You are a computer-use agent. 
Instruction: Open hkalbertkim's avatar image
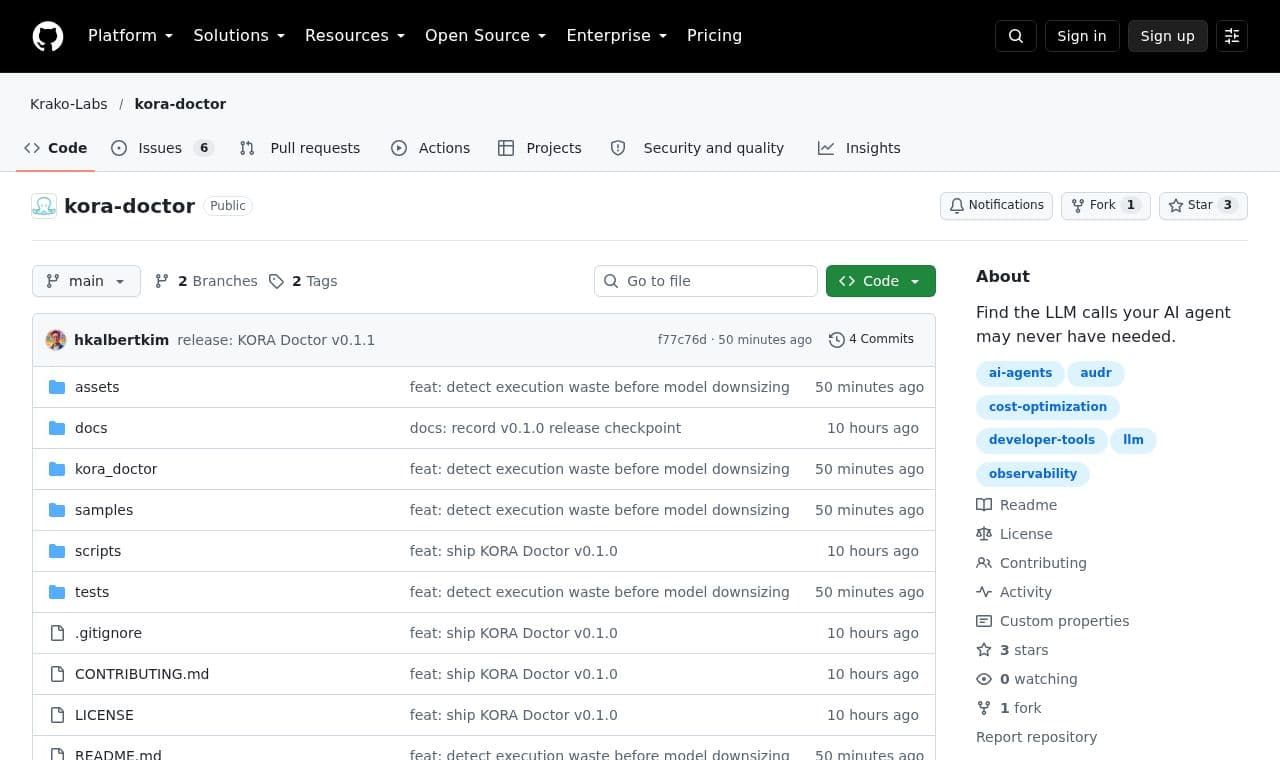(x=56, y=340)
